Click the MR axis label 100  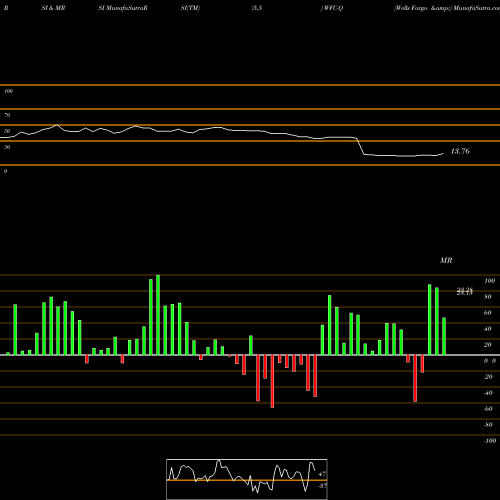point(489,281)
